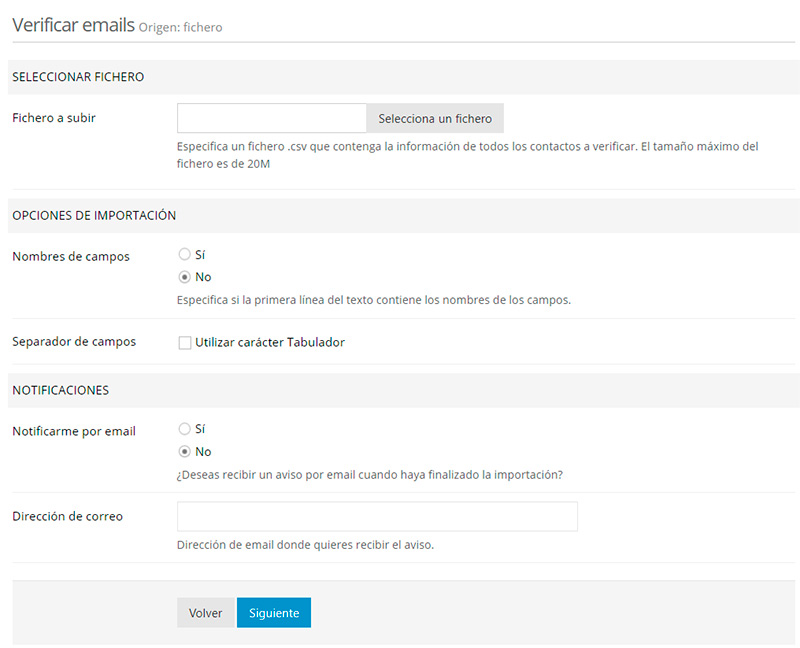Click the 'Origen: fichero' subtitle text
800x648 pixels.
[x=181, y=28]
